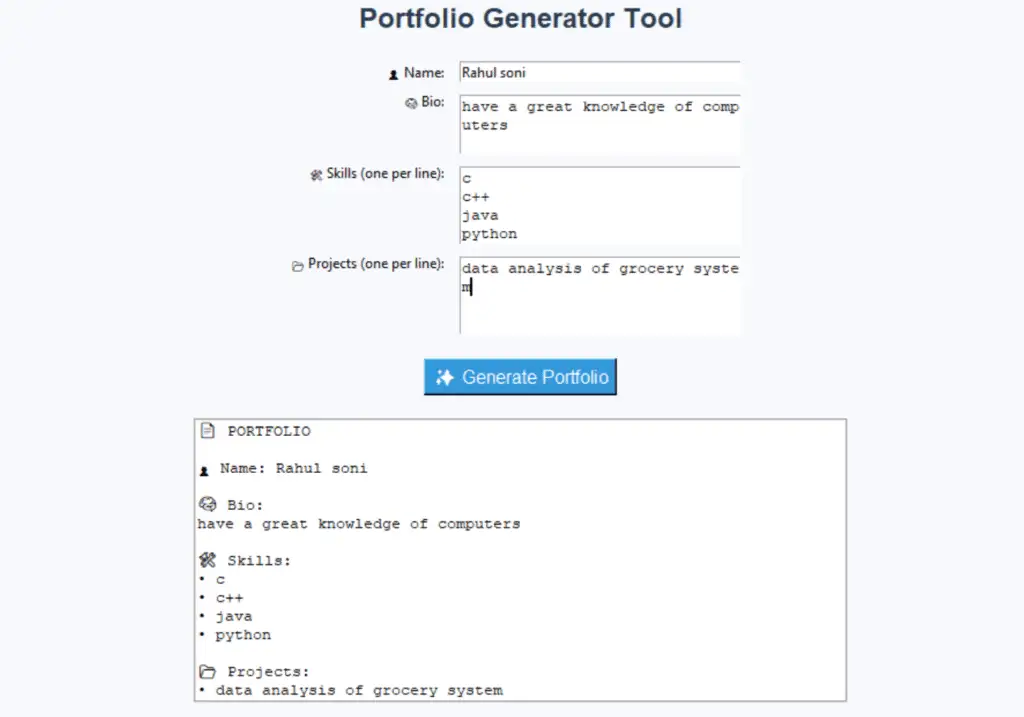1024x717 pixels.
Task: Click into the Bio text area
Action: pos(599,124)
